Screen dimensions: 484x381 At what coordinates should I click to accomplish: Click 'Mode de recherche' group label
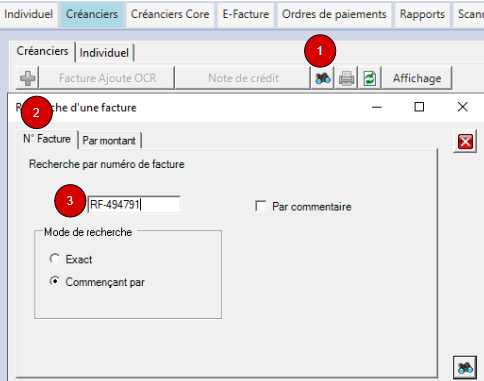[x=88, y=232]
